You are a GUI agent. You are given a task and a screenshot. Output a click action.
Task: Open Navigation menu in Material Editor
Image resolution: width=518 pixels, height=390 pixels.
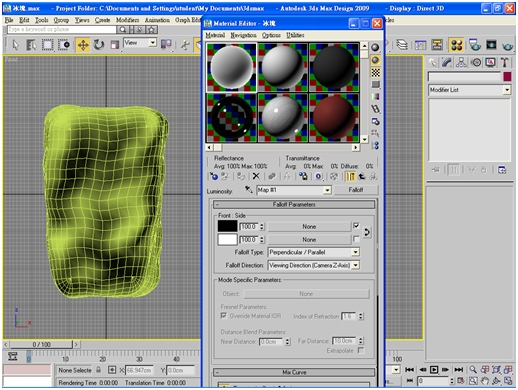[243, 35]
